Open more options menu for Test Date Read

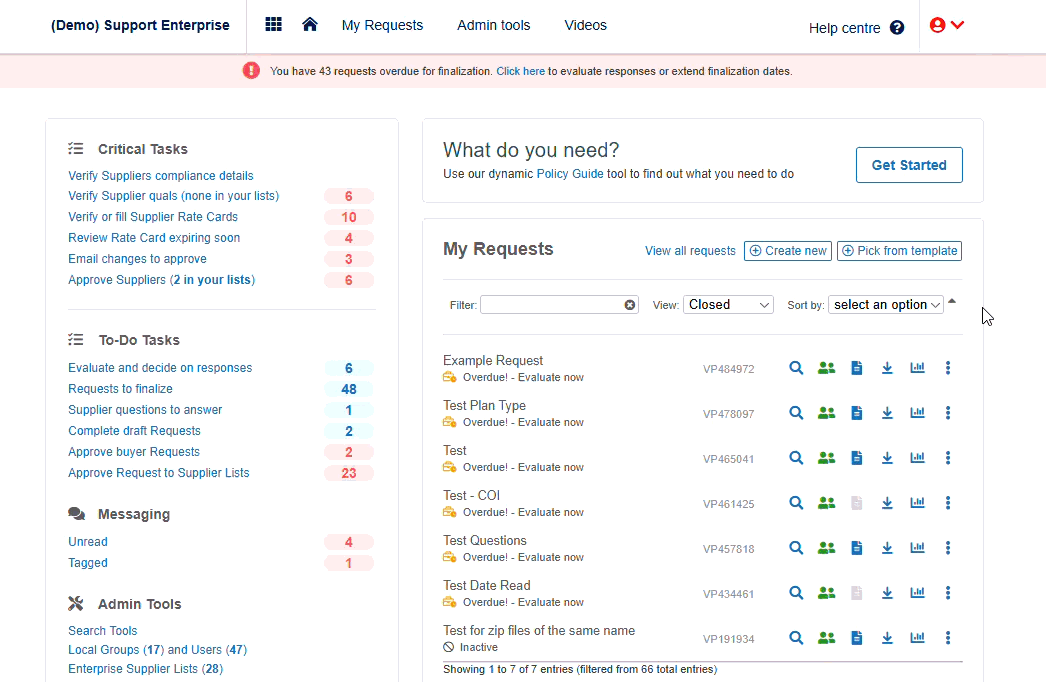point(948,593)
